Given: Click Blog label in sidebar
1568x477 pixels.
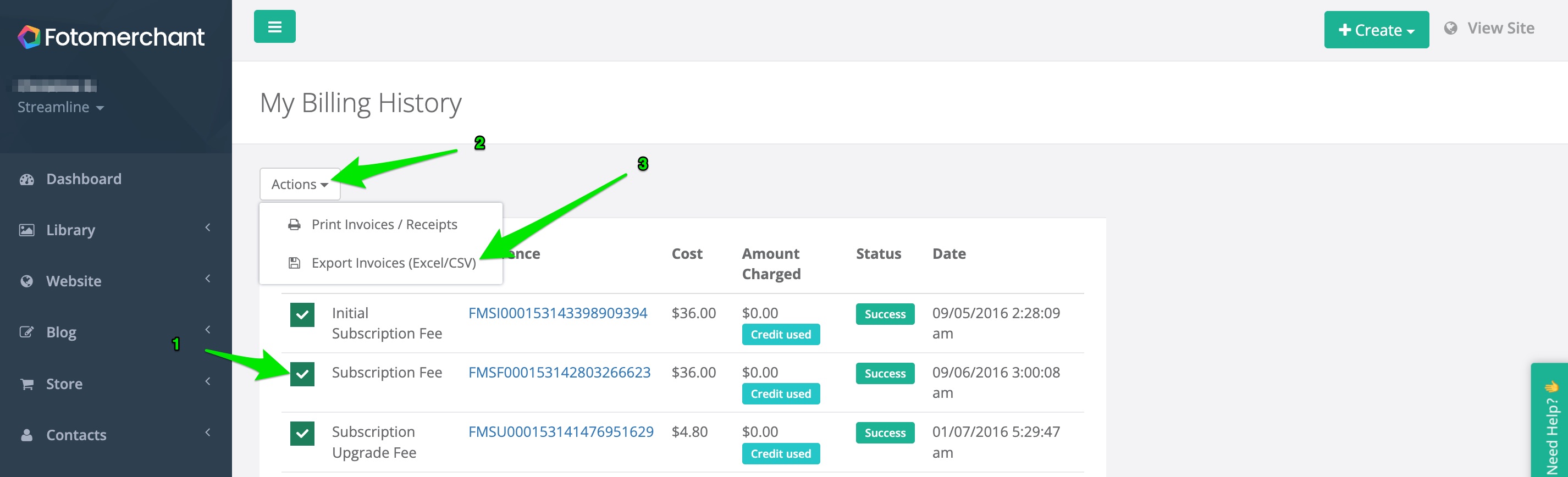Looking at the screenshot, I should 62,333.
